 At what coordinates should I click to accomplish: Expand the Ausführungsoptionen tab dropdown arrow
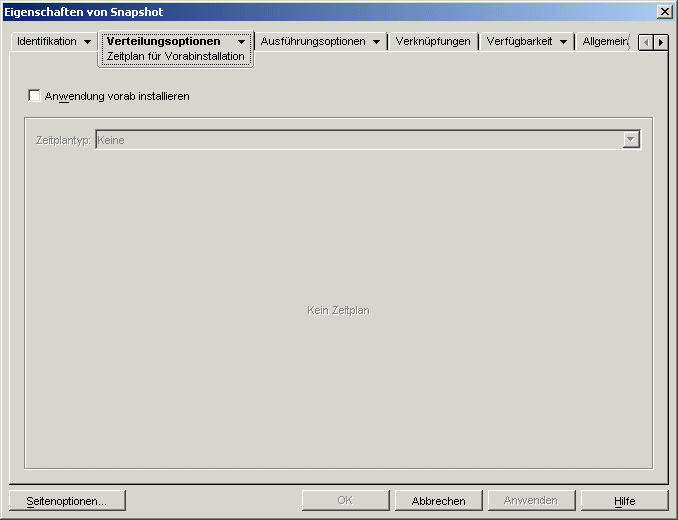click(x=376, y=42)
